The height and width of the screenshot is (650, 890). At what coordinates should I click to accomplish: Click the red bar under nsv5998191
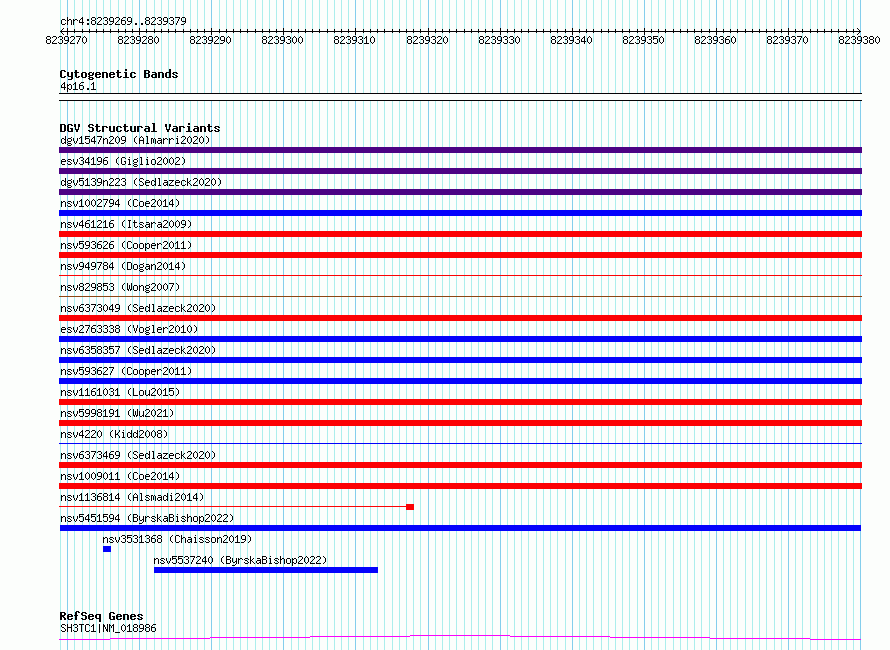pos(460,423)
